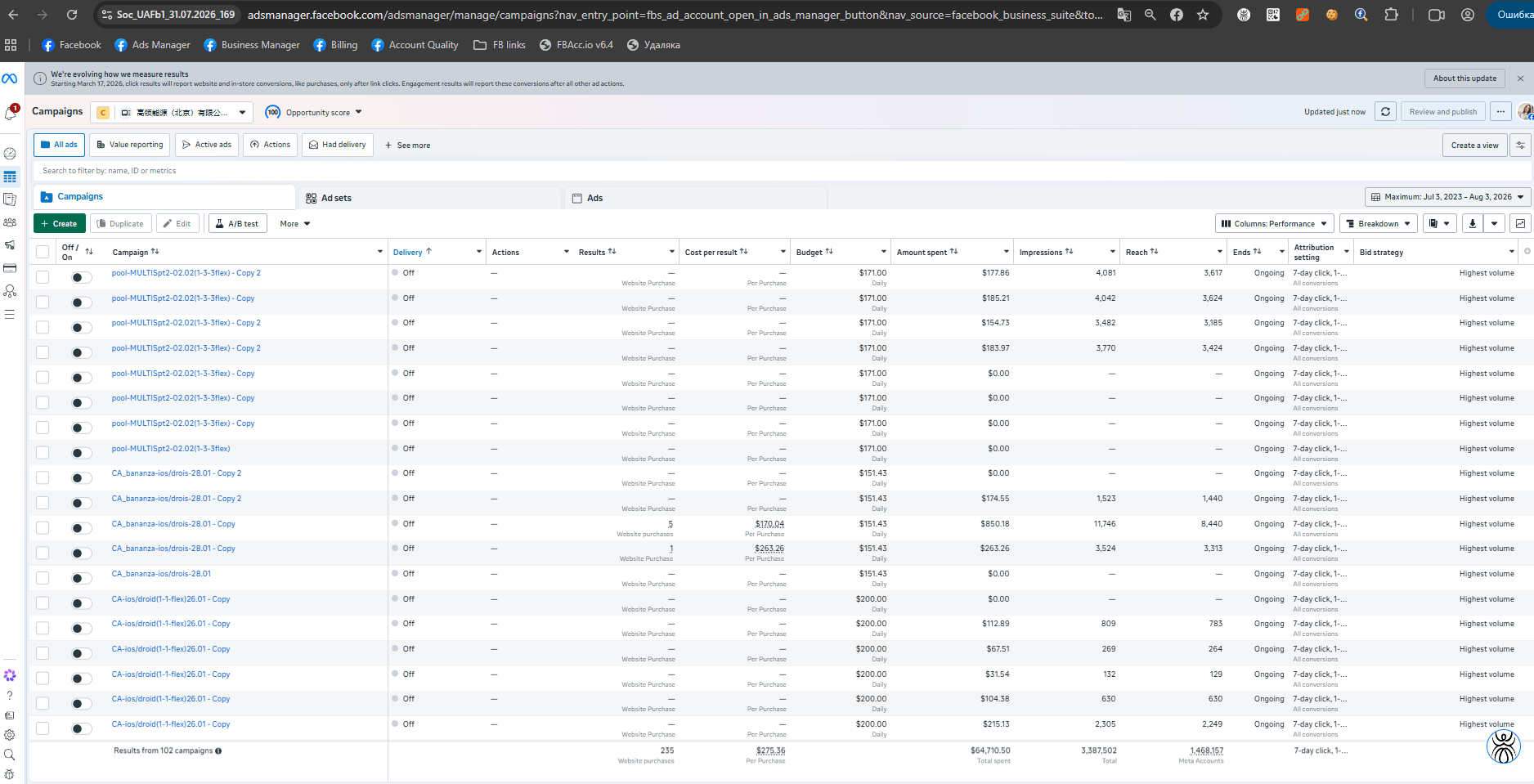Open view customization sliders icon
Viewport: 1534px width, 784px height.
(1520, 146)
